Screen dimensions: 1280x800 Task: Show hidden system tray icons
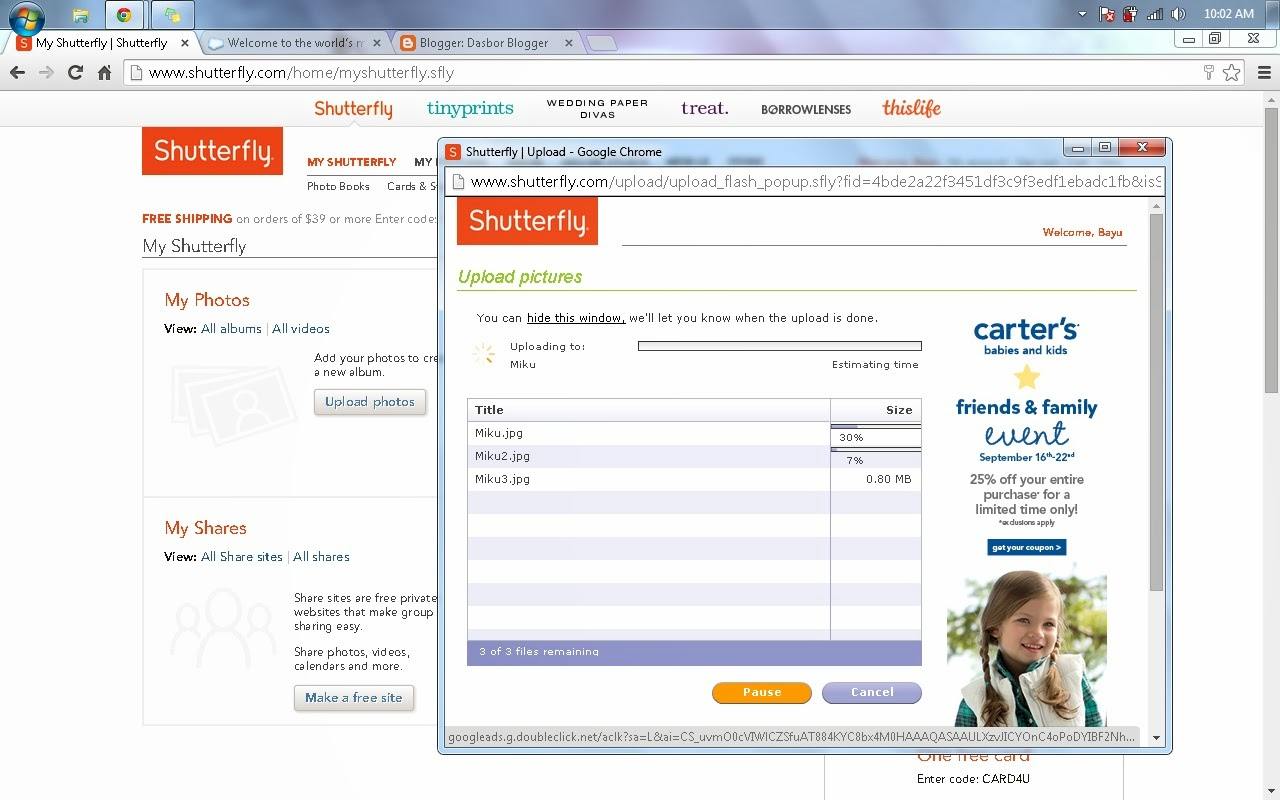(1082, 14)
